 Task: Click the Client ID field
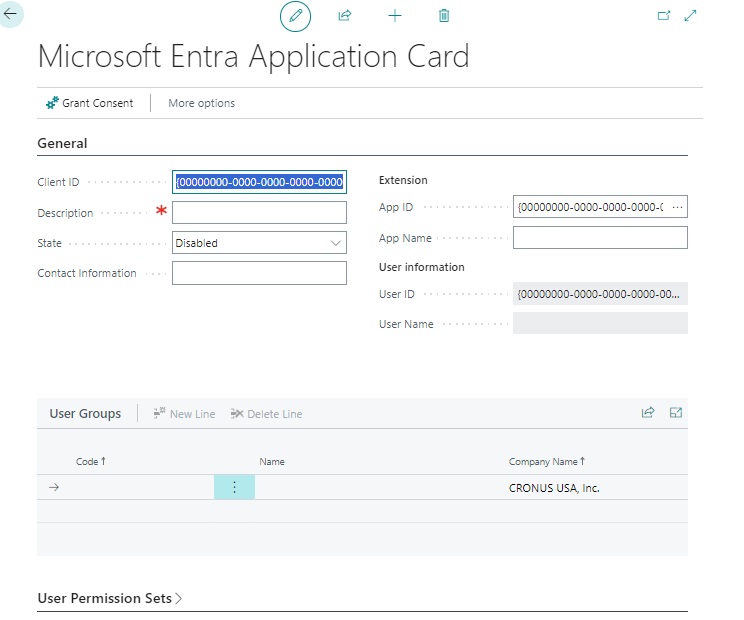[259, 182]
